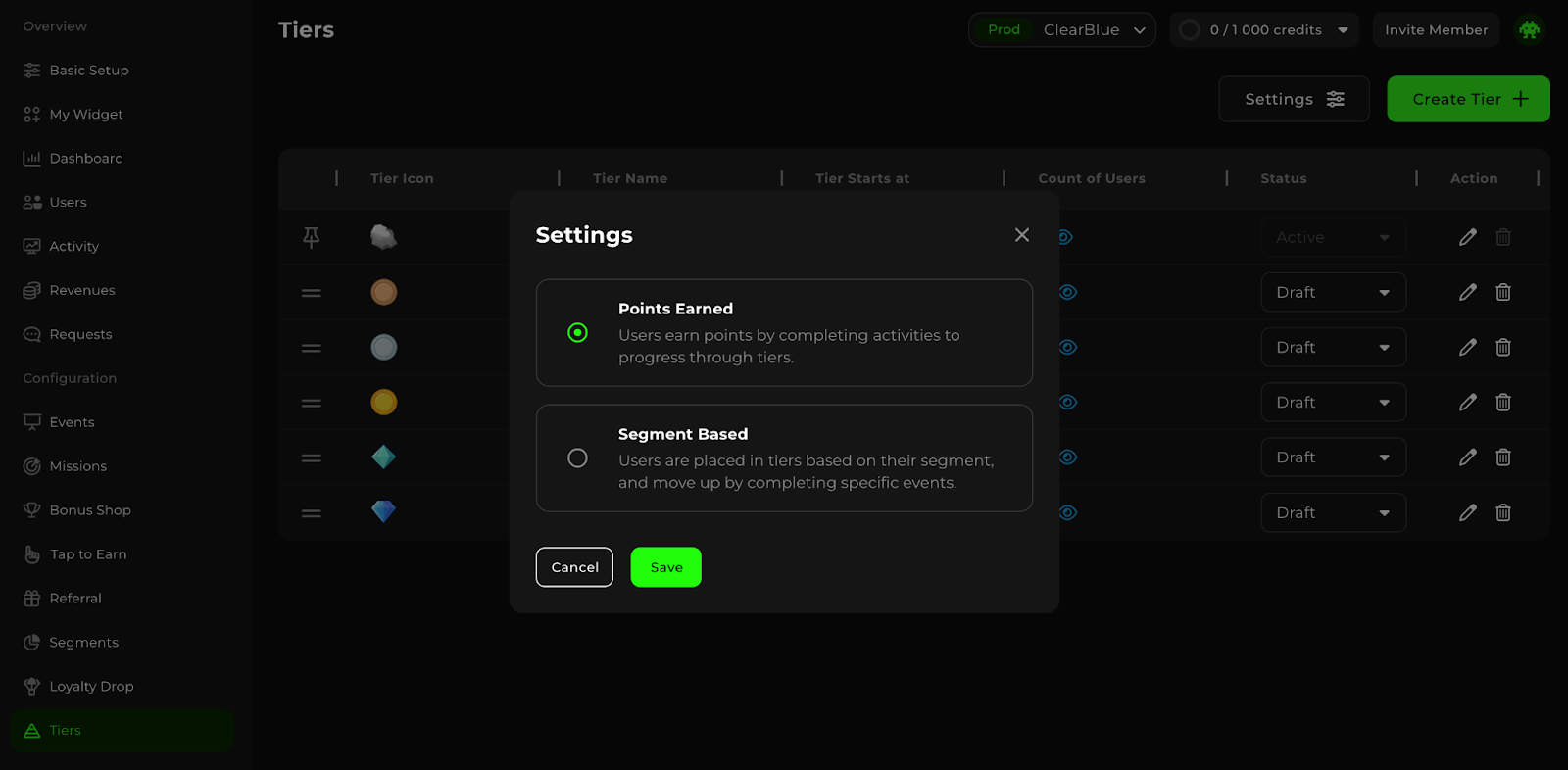This screenshot has width=1568, height=770.
Task: Toggle the eye icon on bronze tier row
Action: click(1068, 292)
